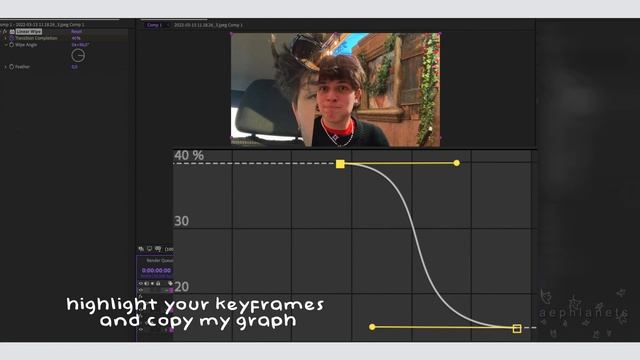The height and width of the screenshot is (360, 640).
Task: Expand the Feather property
Action: click(x=6, y=67)
